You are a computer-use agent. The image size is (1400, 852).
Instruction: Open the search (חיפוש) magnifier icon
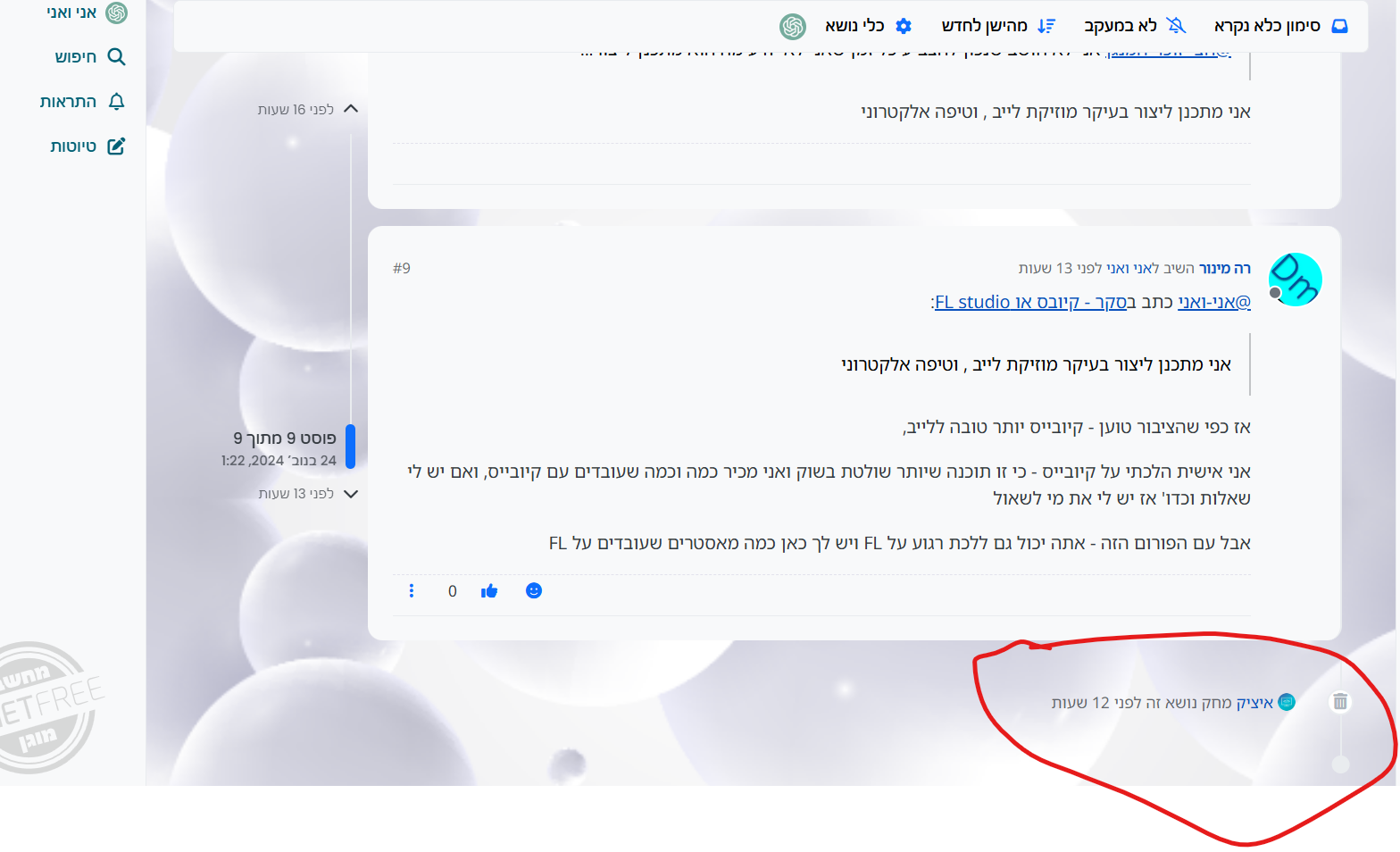coord(116,57)
